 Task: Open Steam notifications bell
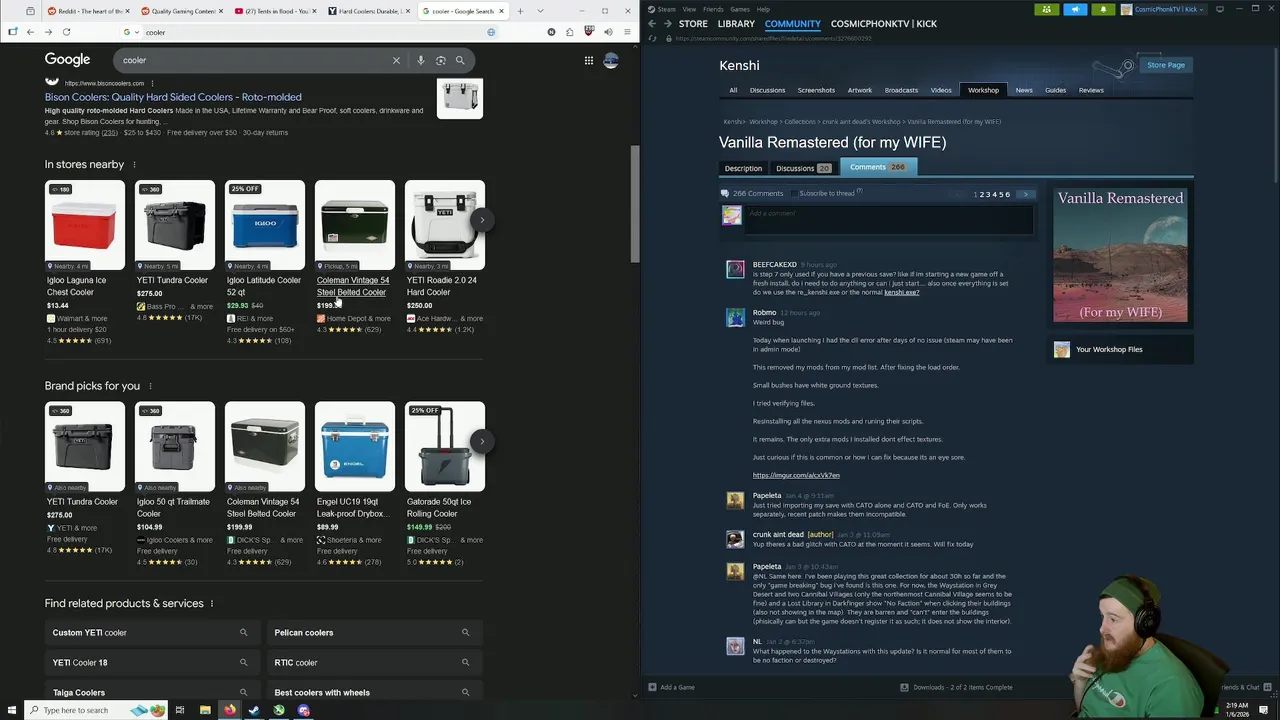tap(1103, 9)
